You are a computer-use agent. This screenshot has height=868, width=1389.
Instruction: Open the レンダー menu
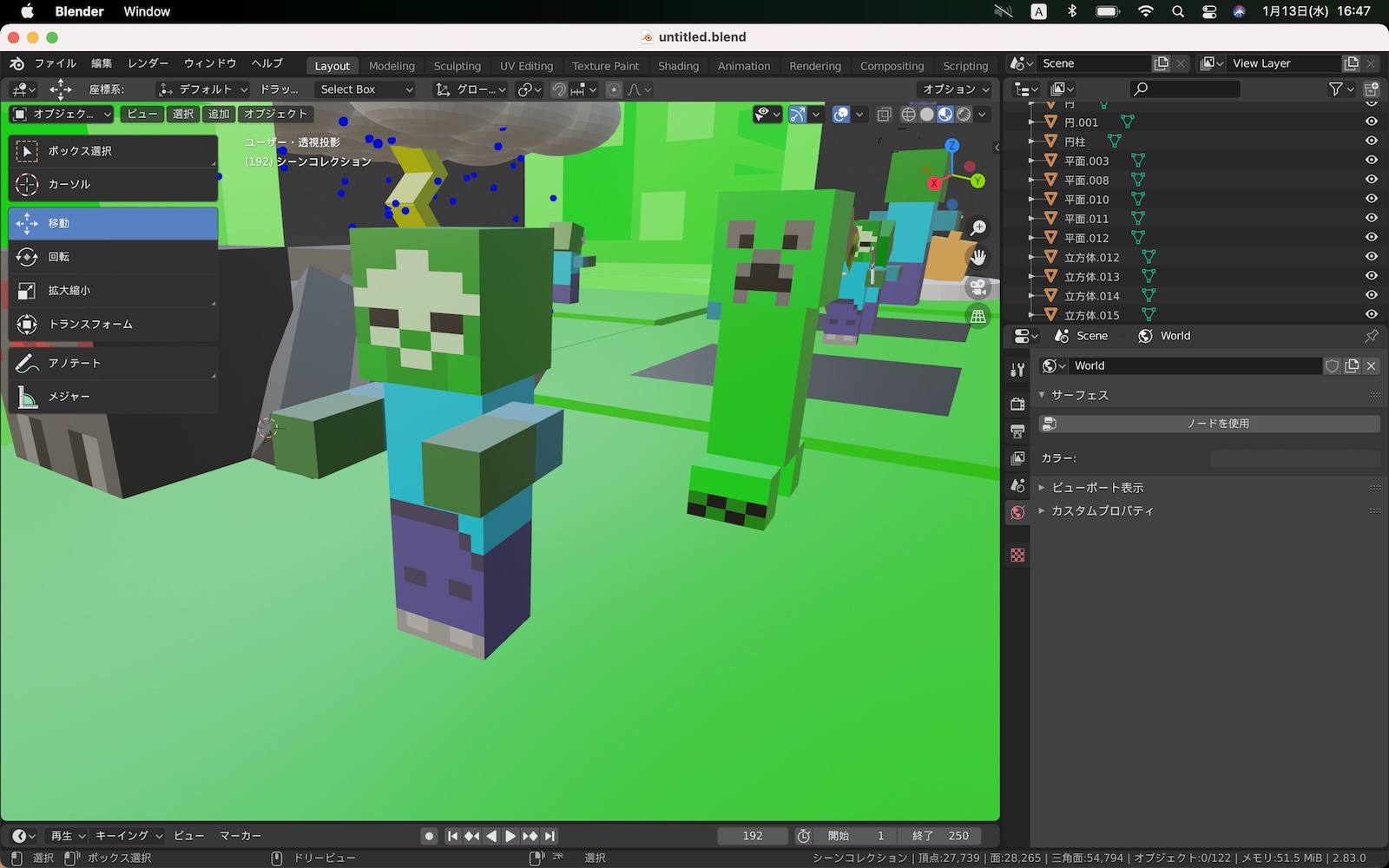pos(148,63)
